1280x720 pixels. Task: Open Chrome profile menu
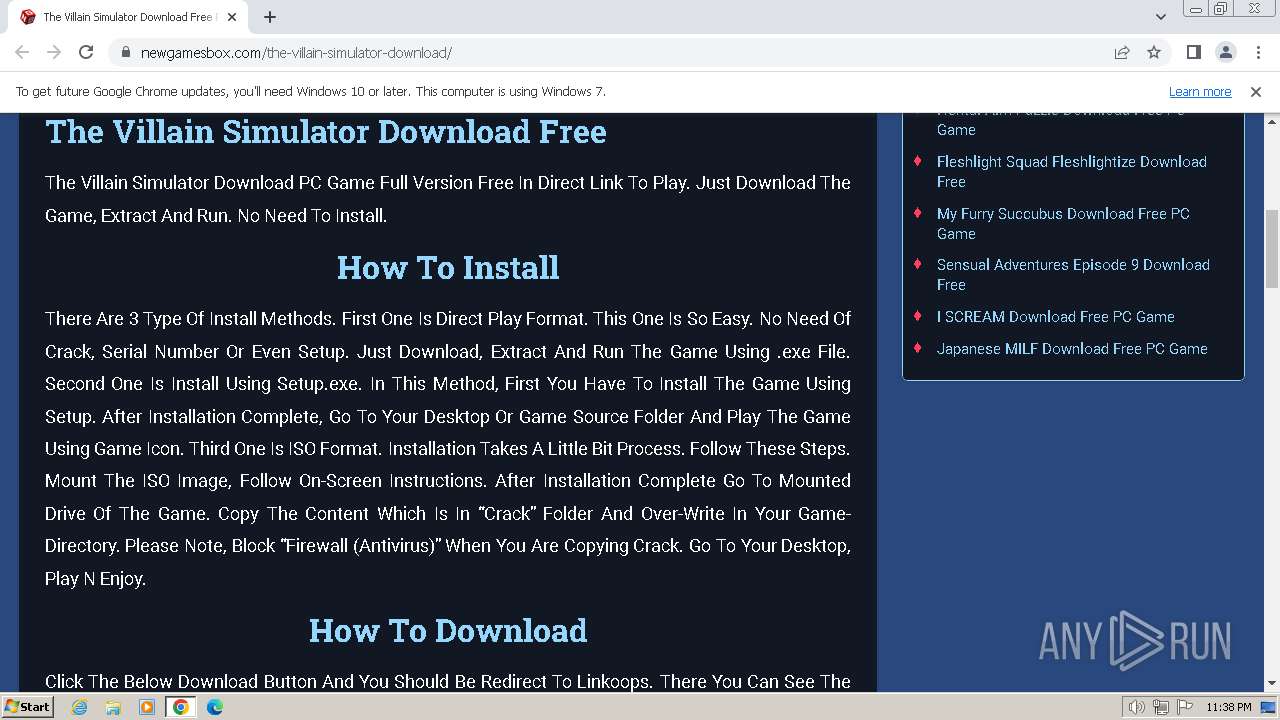[1225, 52]
